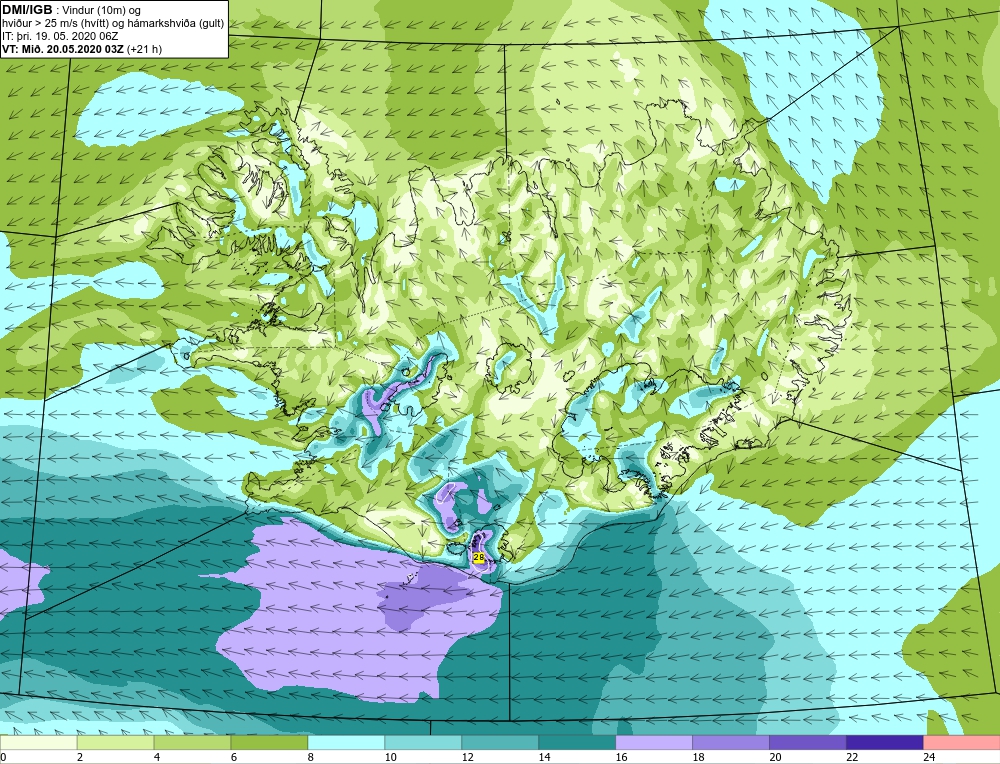This screenshot has width=1000, height=764.
Task: Select the 10–12 m/s legend swatch
Action: coord(423,742)
